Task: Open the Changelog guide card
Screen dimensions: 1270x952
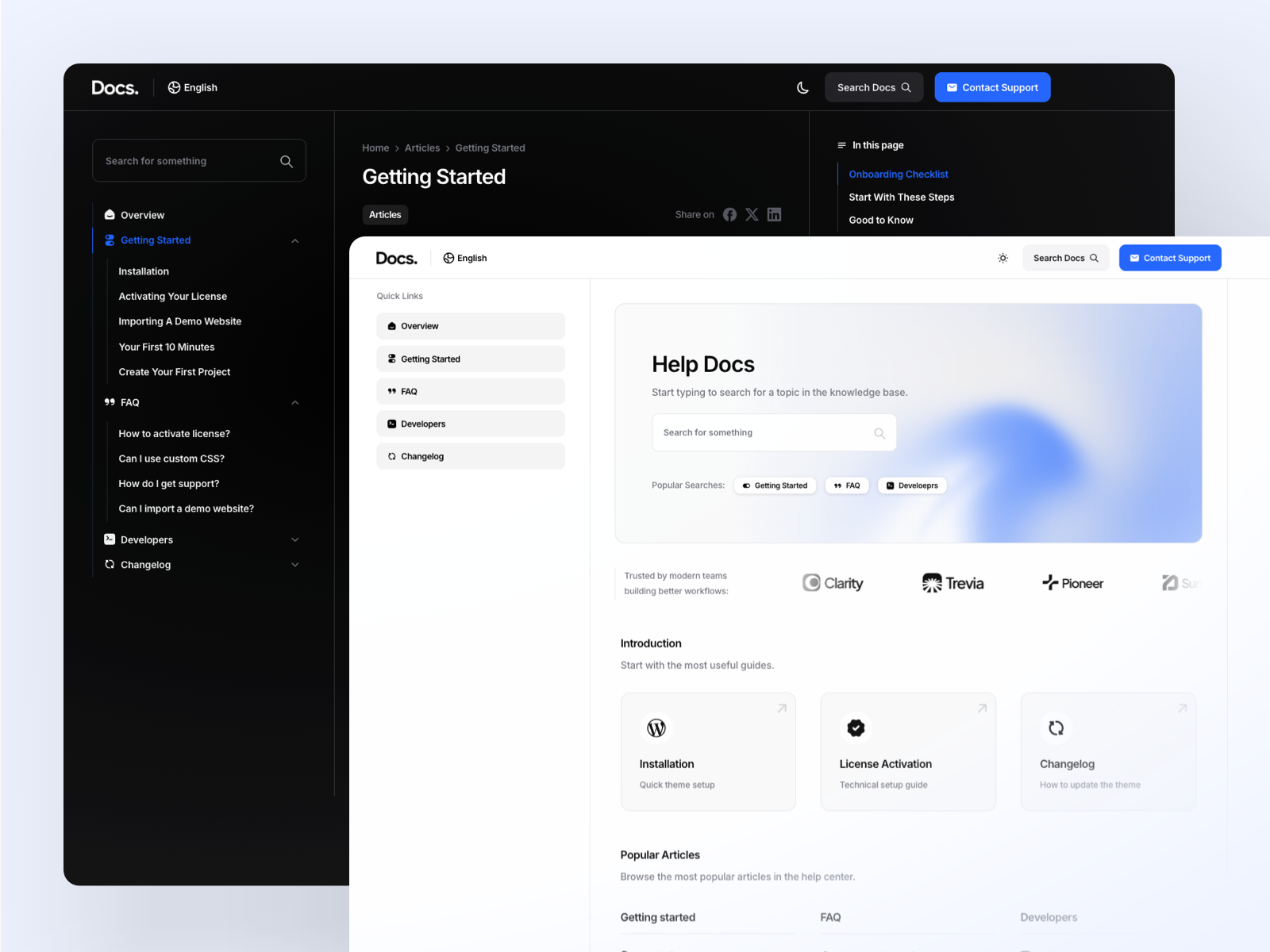Action: click(x=1108, y=752)
